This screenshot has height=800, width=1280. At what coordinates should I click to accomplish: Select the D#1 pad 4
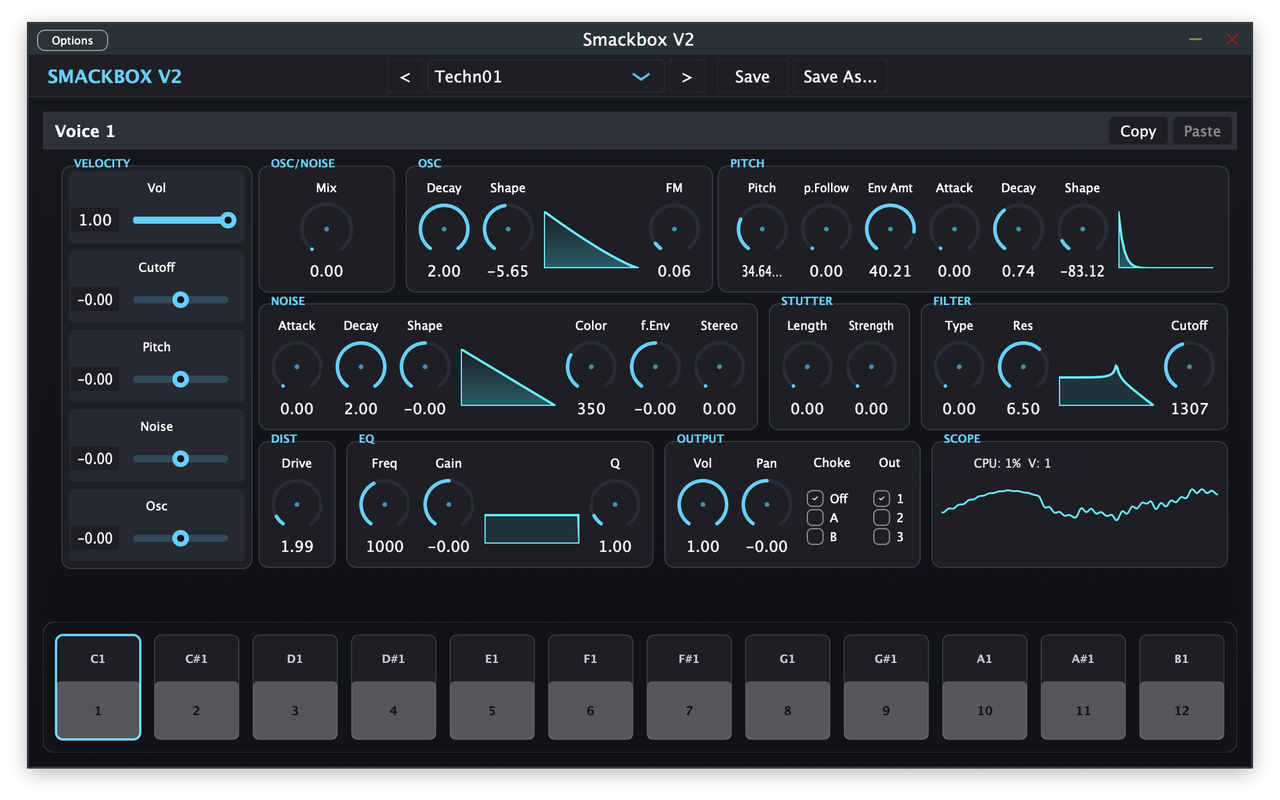click(x=393, y=687)
